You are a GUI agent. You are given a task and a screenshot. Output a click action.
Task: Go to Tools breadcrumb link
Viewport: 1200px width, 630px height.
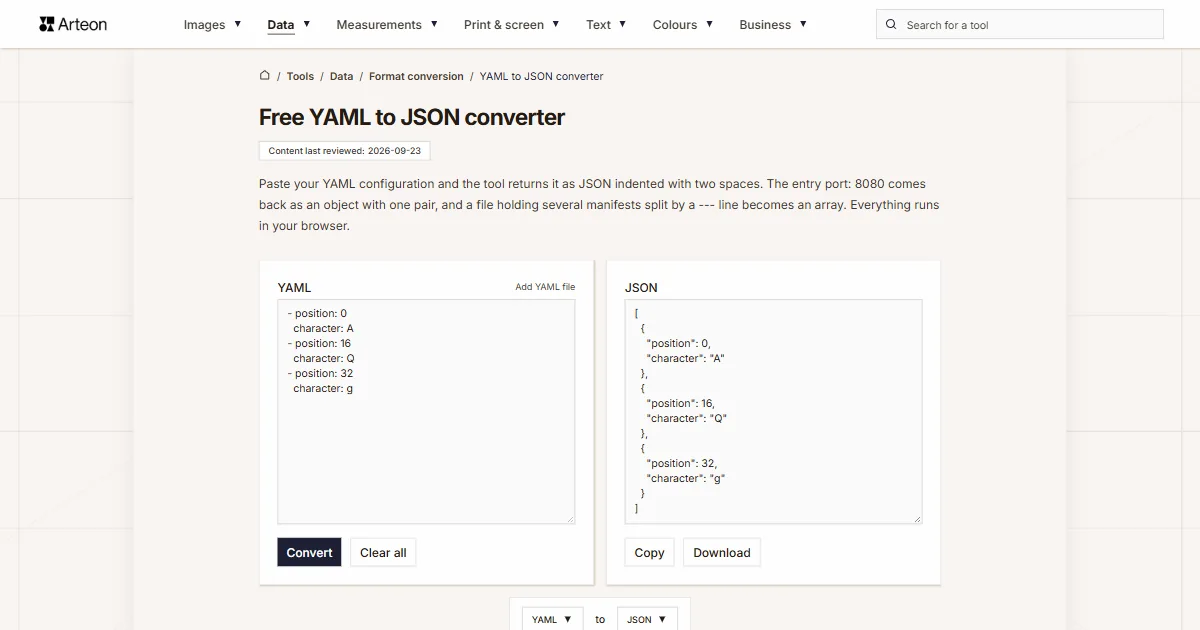coord(300,76)
